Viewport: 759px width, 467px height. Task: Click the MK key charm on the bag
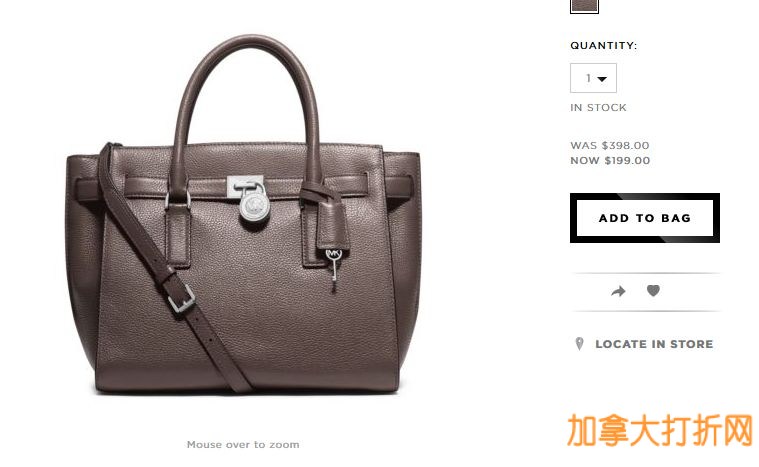[334, 269]
